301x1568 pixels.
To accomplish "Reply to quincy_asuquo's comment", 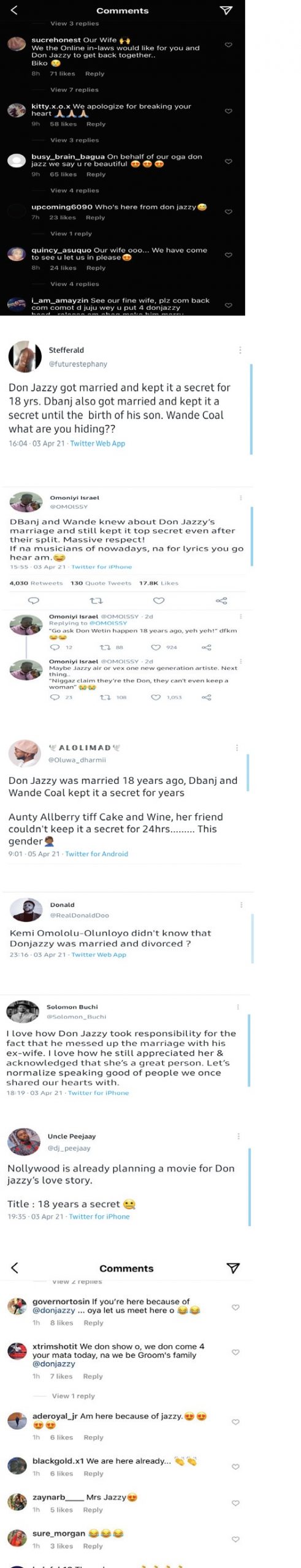I will (x=96, y=268).
